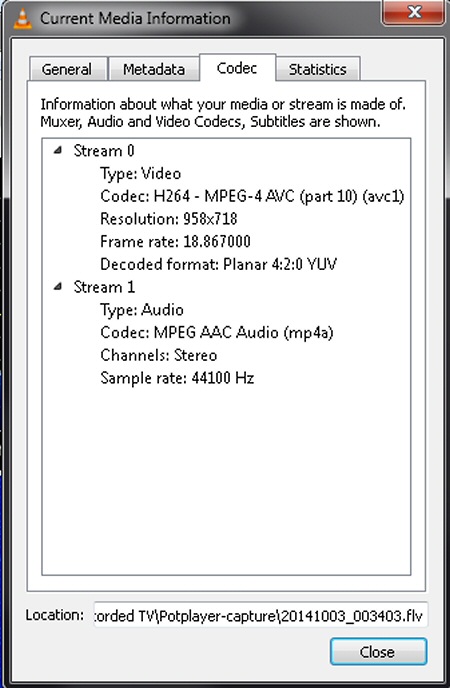This screenshot has width=450, height=688.
Task: Select the Type: Video row
Action: tap(140, 173)
